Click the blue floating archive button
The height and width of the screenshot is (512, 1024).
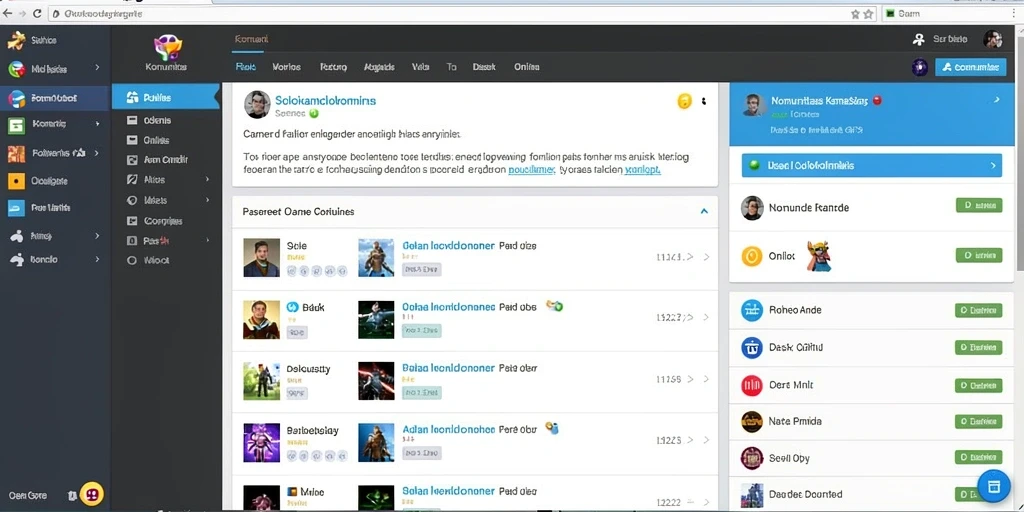(993, 487)
